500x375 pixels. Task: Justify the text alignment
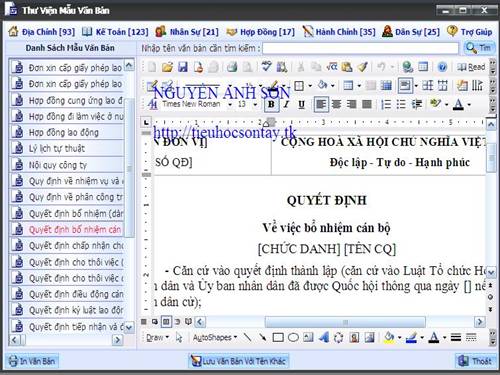(367, 104)
